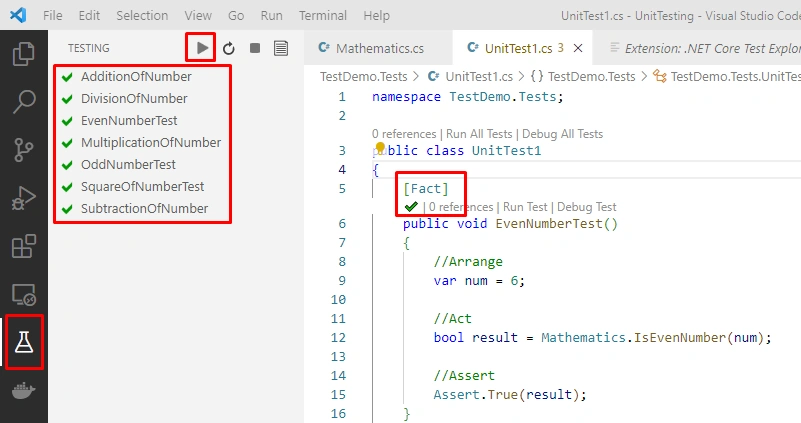Image resolution: width=801 pixels, height=423 pixels.
Task: Open the Extensions view icon
Action: click(23, 246)
